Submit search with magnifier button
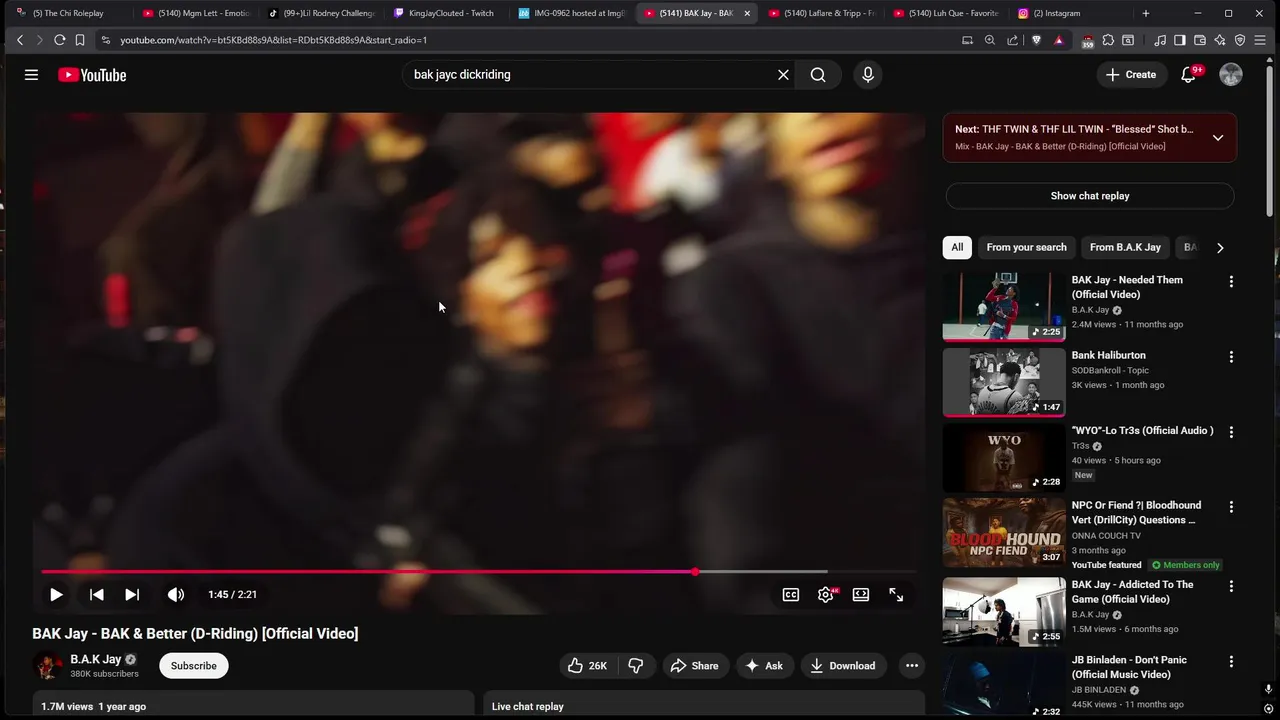The height and width of the screenshot is (720, 1280). [818, 75]
